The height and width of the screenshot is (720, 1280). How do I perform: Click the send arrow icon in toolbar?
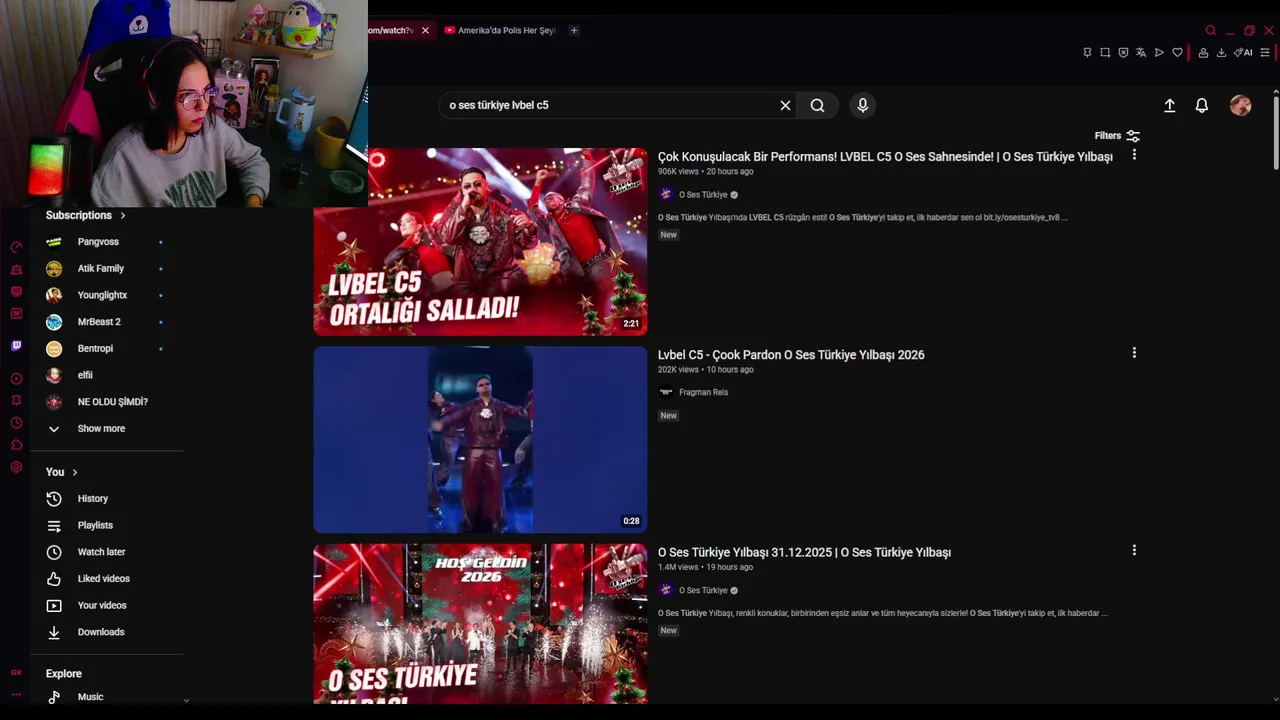pyautogui.click(x=1159, y=53)
